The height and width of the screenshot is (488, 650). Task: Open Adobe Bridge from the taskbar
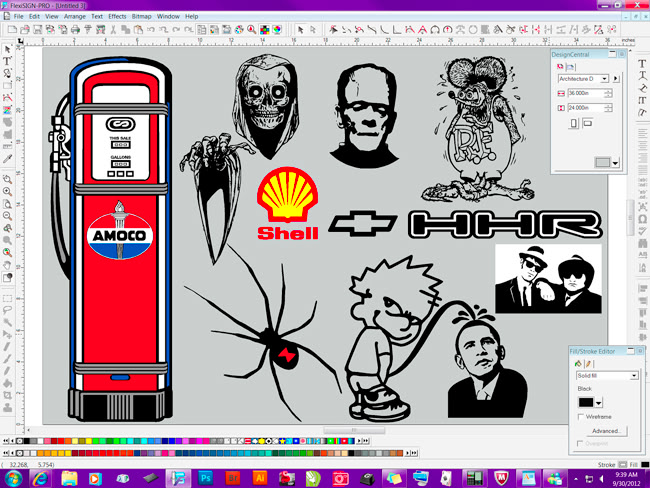[233, 478]
